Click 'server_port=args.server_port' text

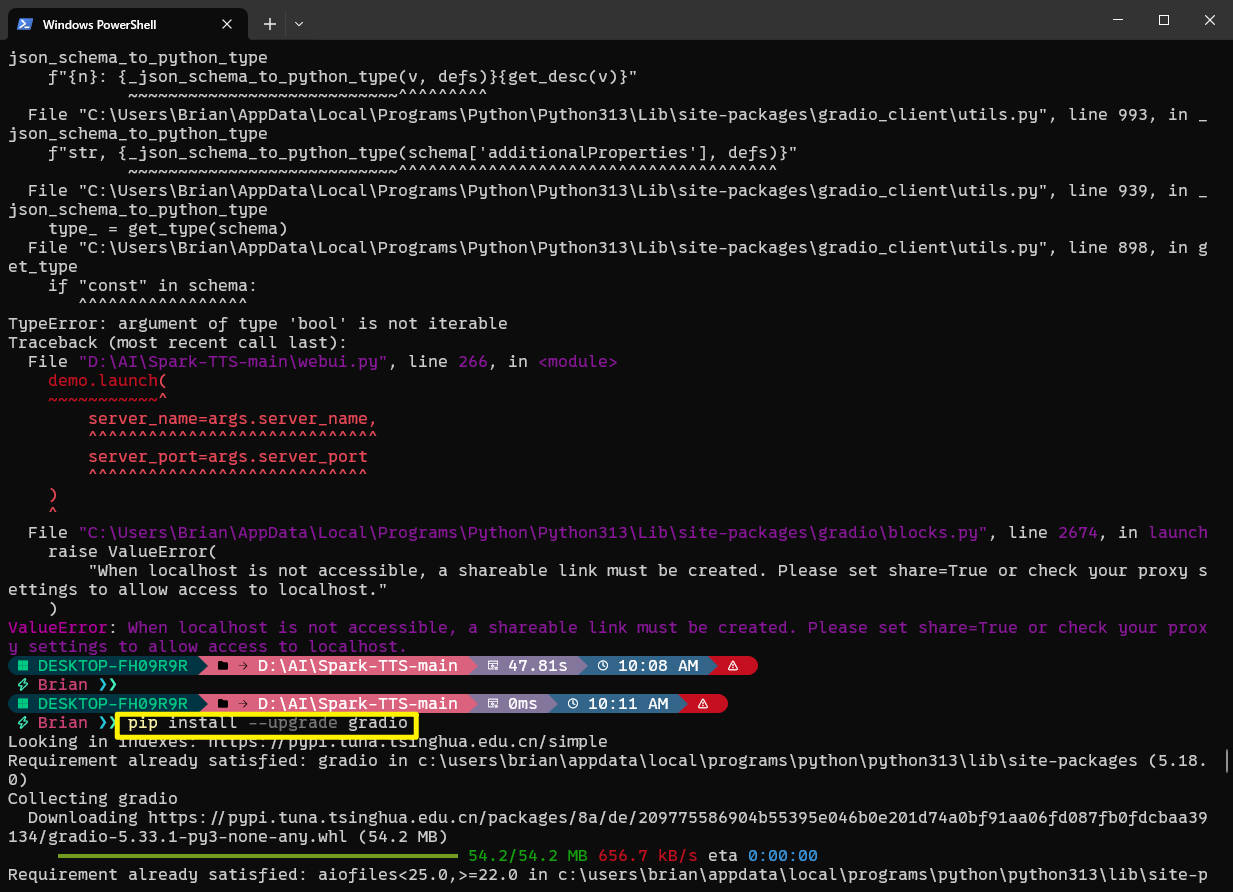228,457
